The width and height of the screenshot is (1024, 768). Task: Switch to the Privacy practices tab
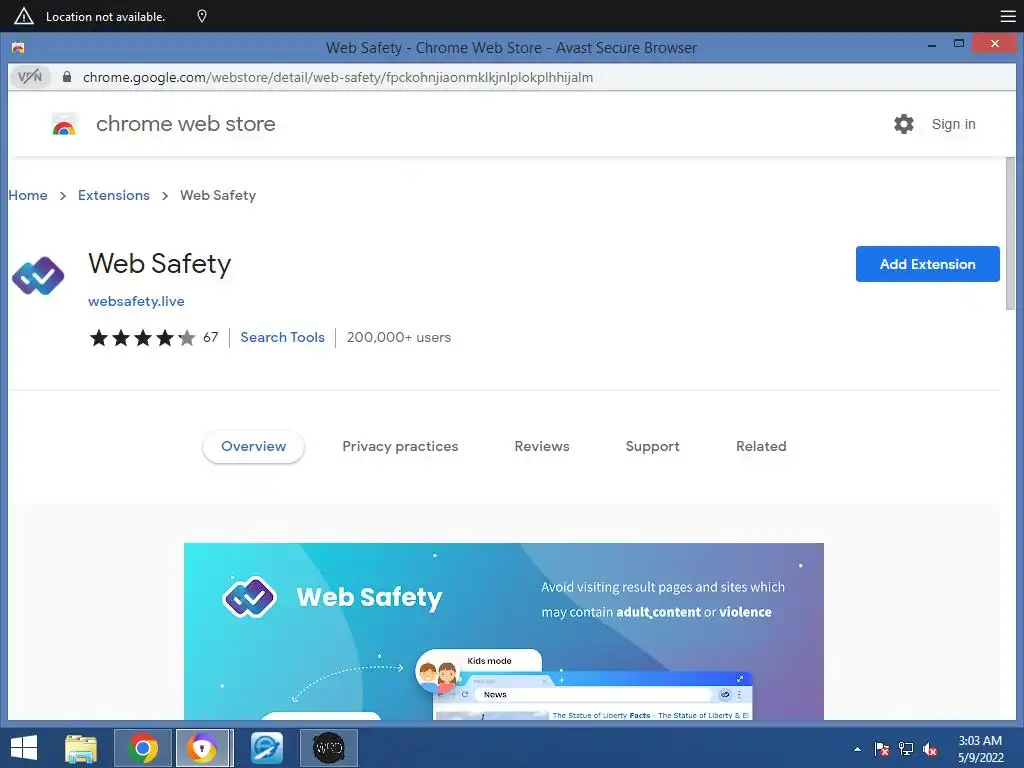400,447
